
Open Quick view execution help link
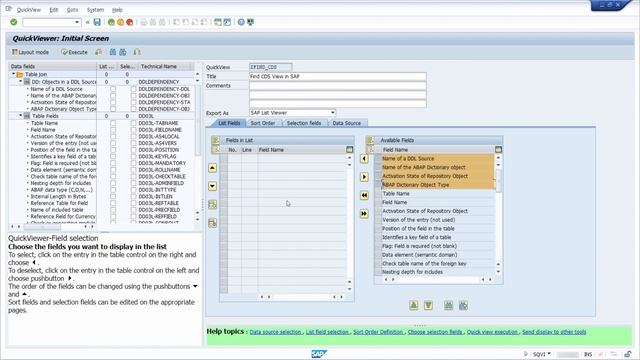point(493,332)
